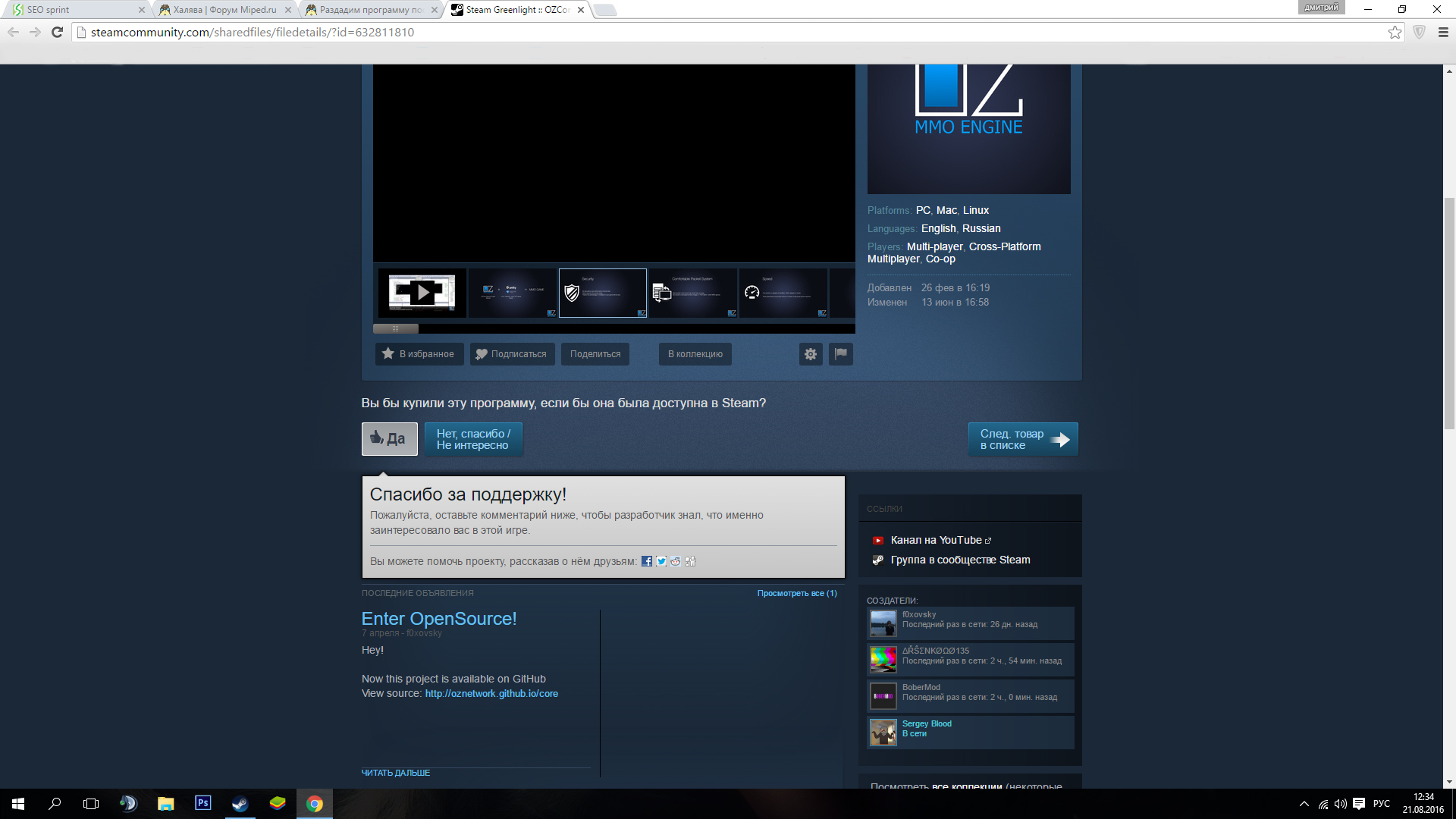1456x819 pixels.
Task: Click the Подписаться button
Action: click(512, 354)
